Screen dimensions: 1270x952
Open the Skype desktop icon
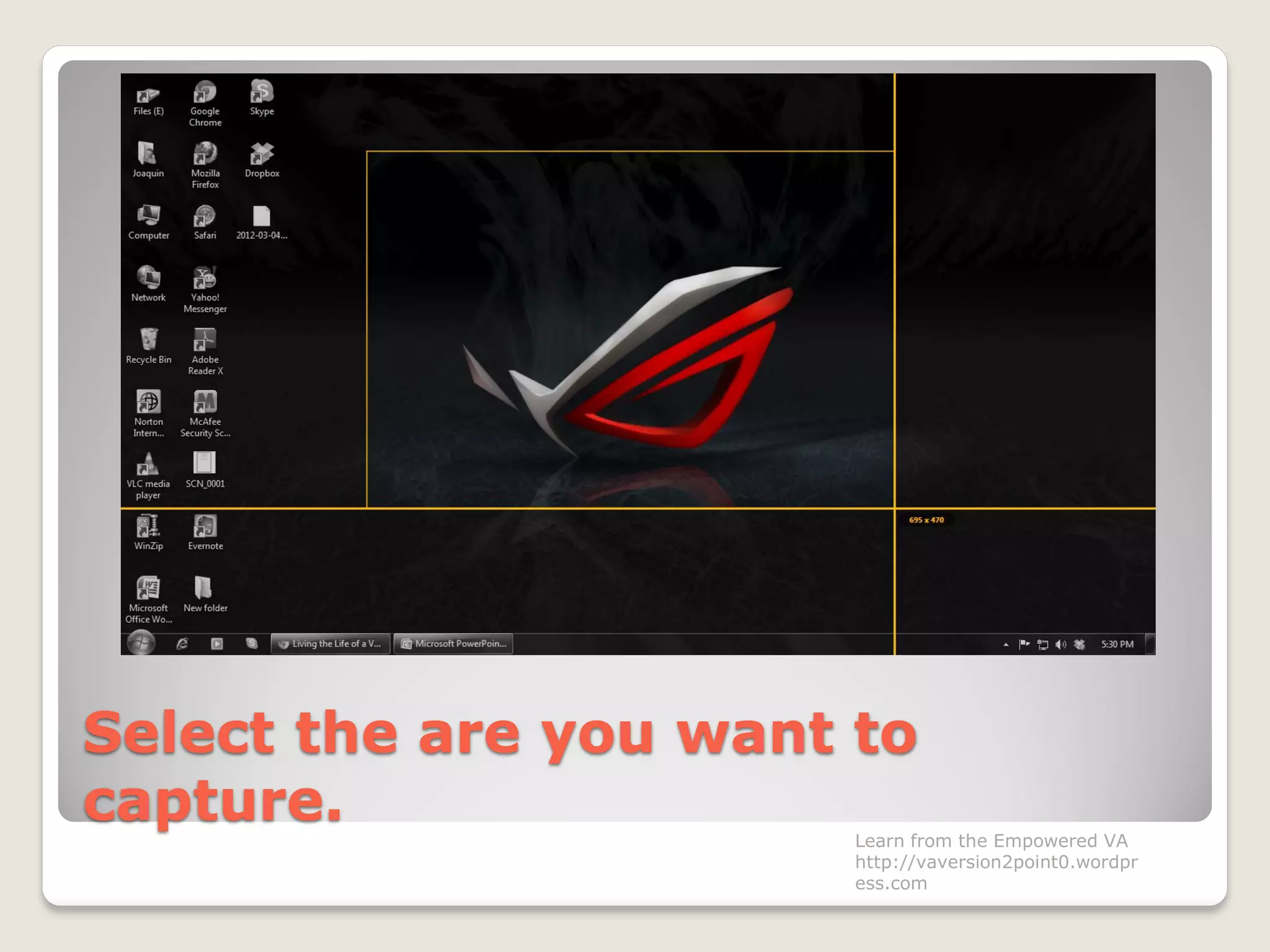coord(262,98)
